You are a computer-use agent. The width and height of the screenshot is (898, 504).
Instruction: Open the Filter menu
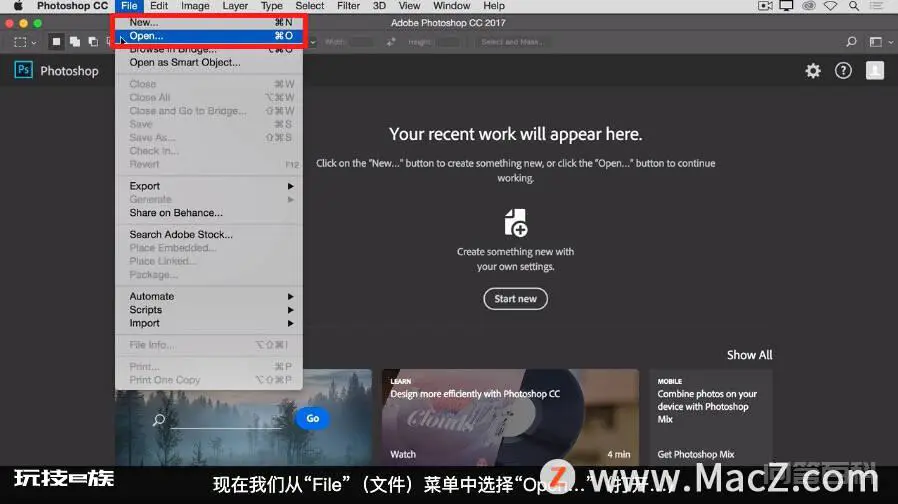click(x=348, y=6)
